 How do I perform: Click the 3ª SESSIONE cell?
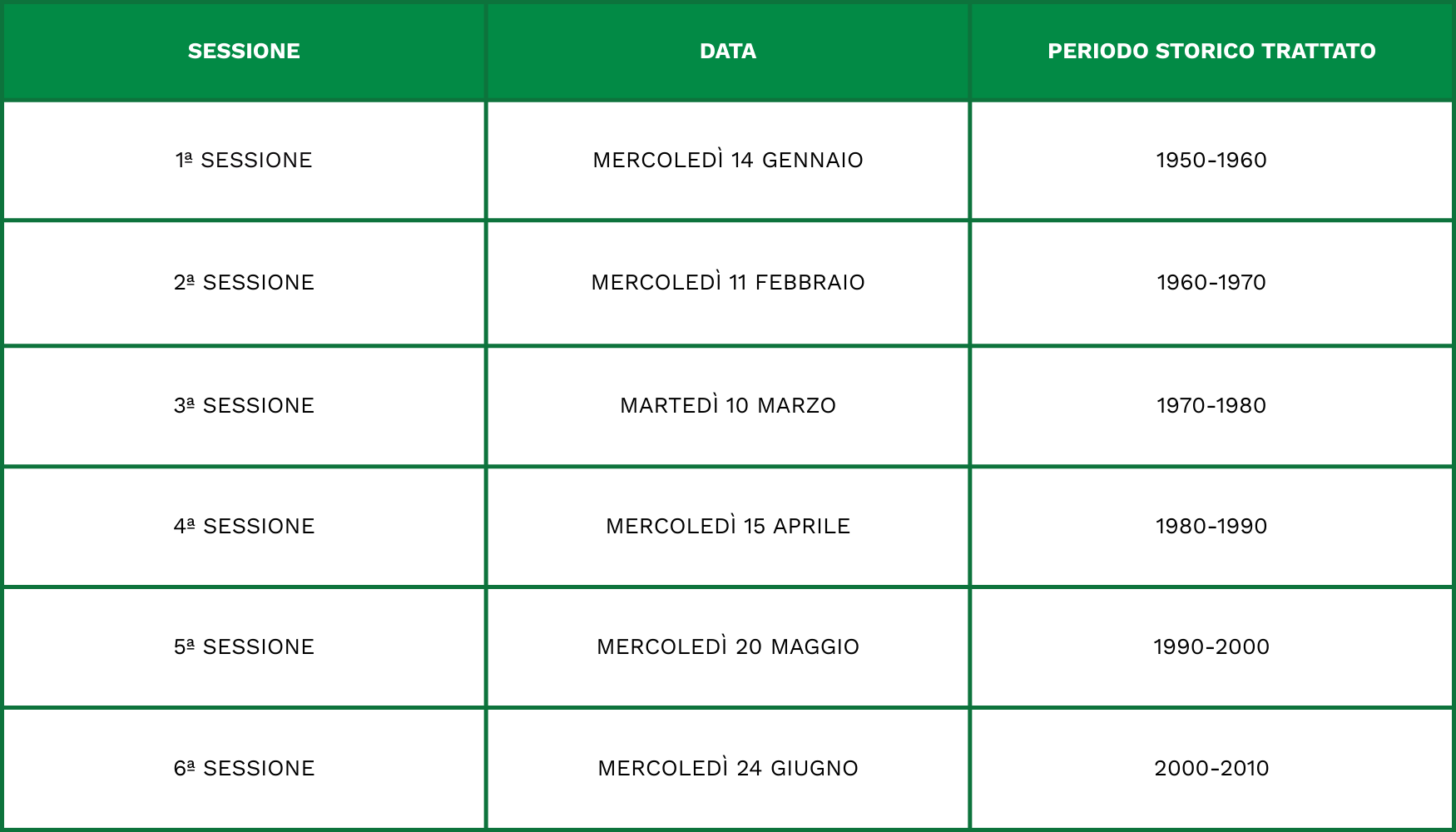click(244, 405)
